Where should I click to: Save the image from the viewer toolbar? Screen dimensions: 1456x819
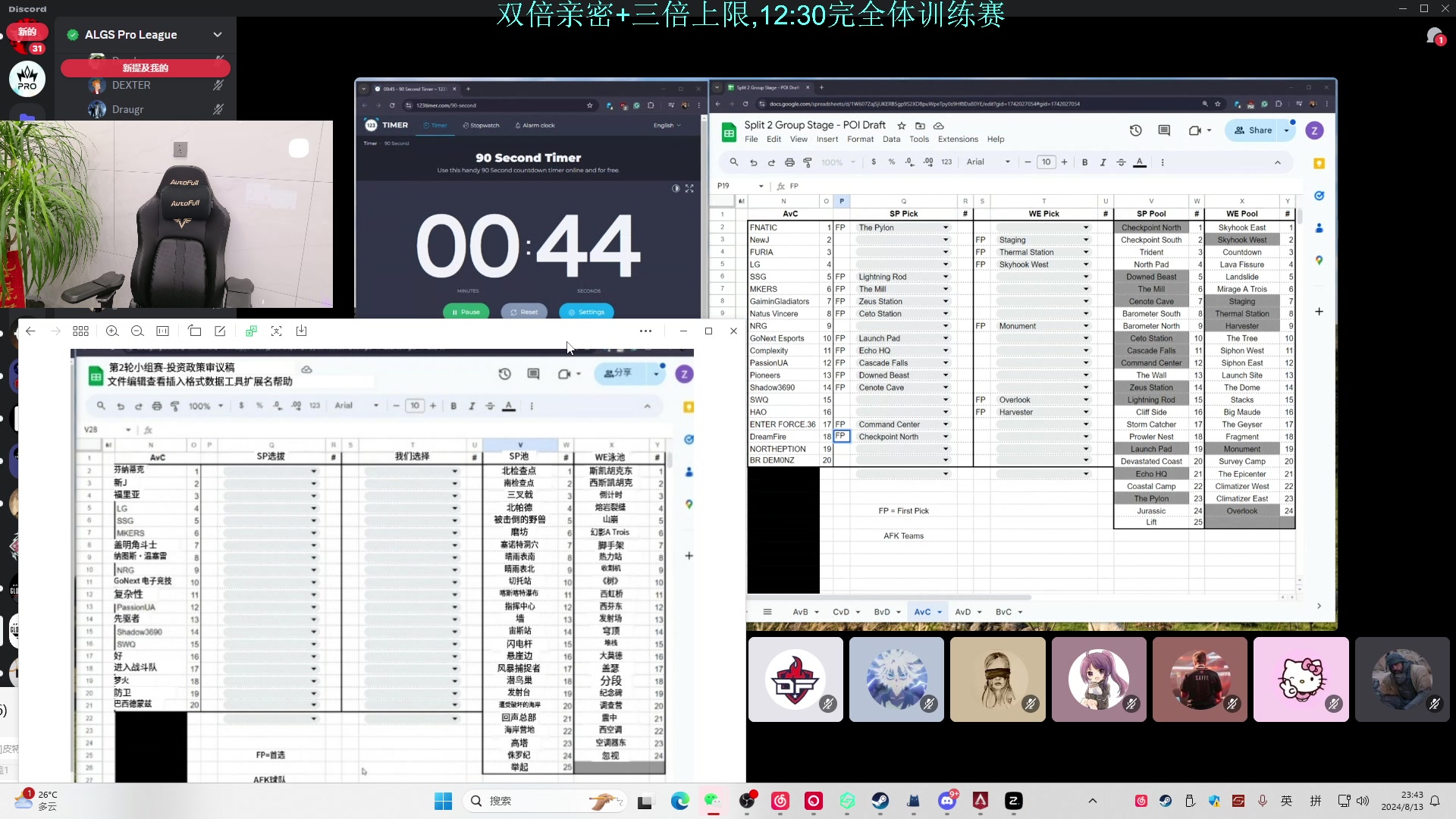301,331
